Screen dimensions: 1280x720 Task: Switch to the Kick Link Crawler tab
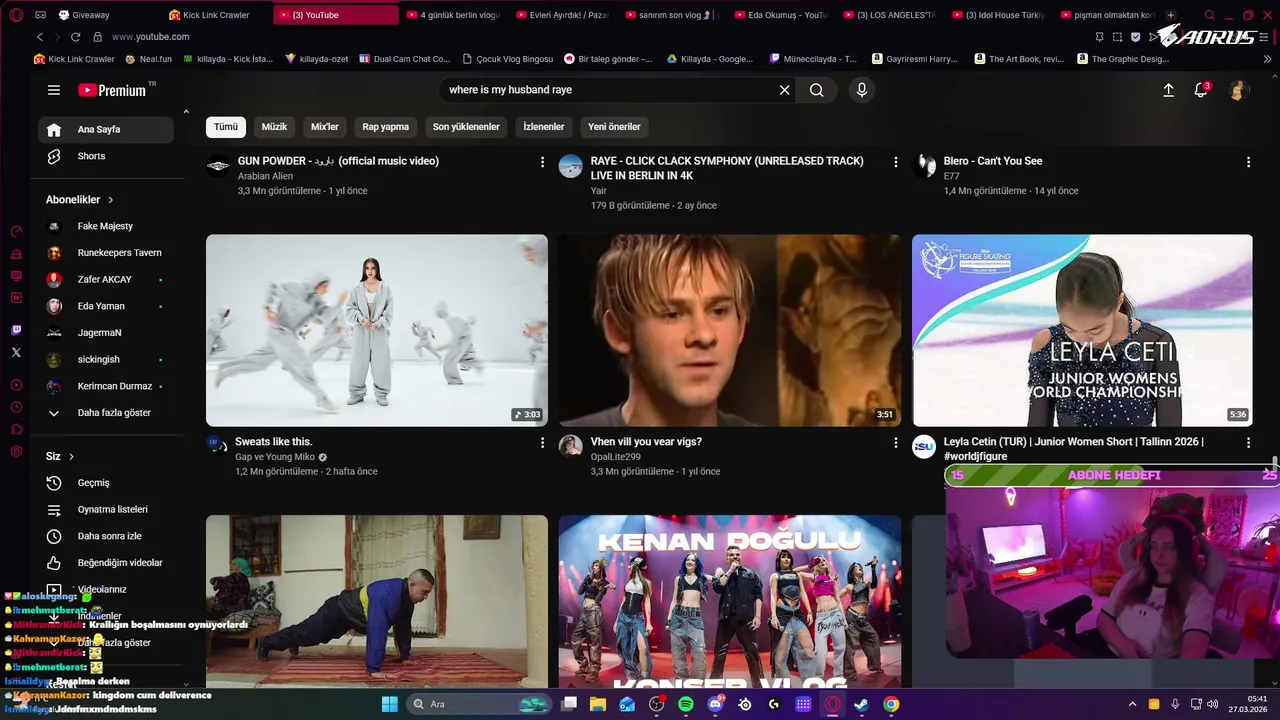[x=215, y=15]
